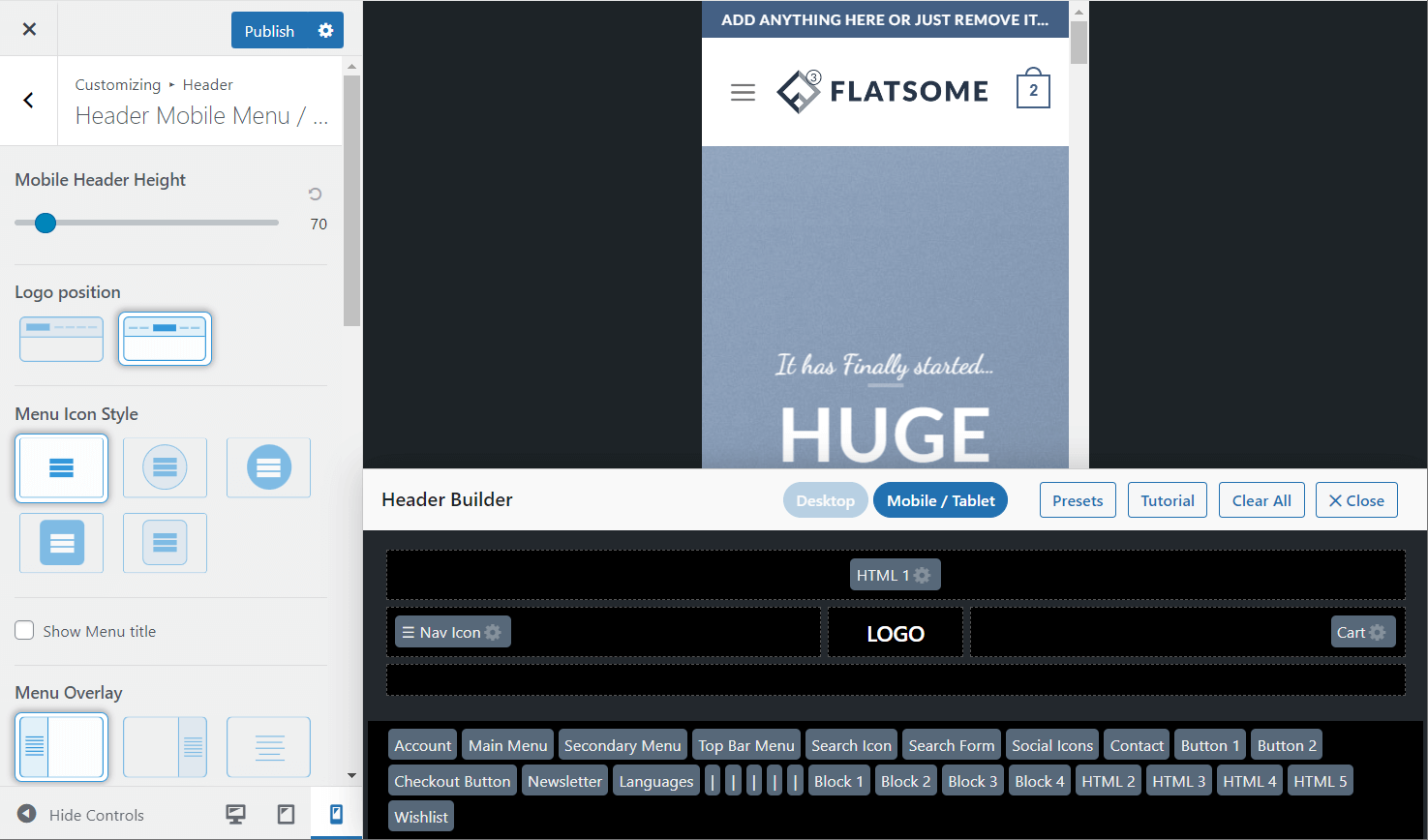Image resolution: width=1428 pixels, height=840 pixels.
Task: Switch to the Desktop header builder tab
Action: (x=825, y=500)
